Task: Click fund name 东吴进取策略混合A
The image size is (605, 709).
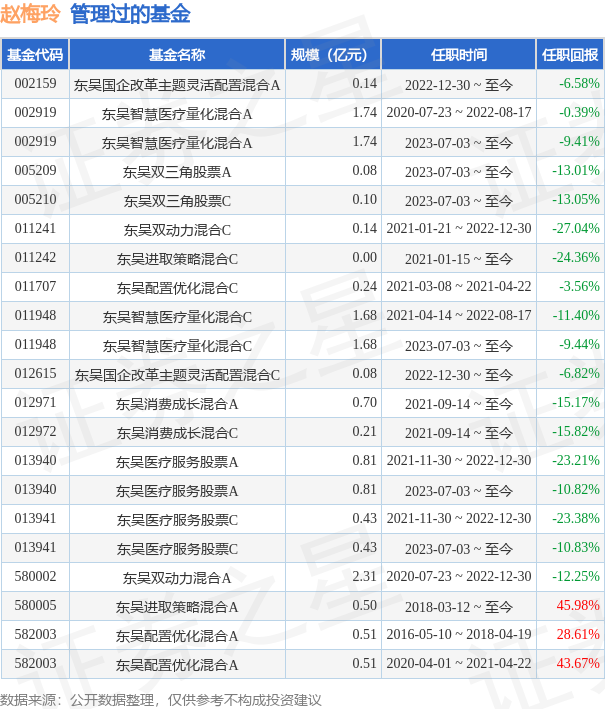Action: click(177, 606)
